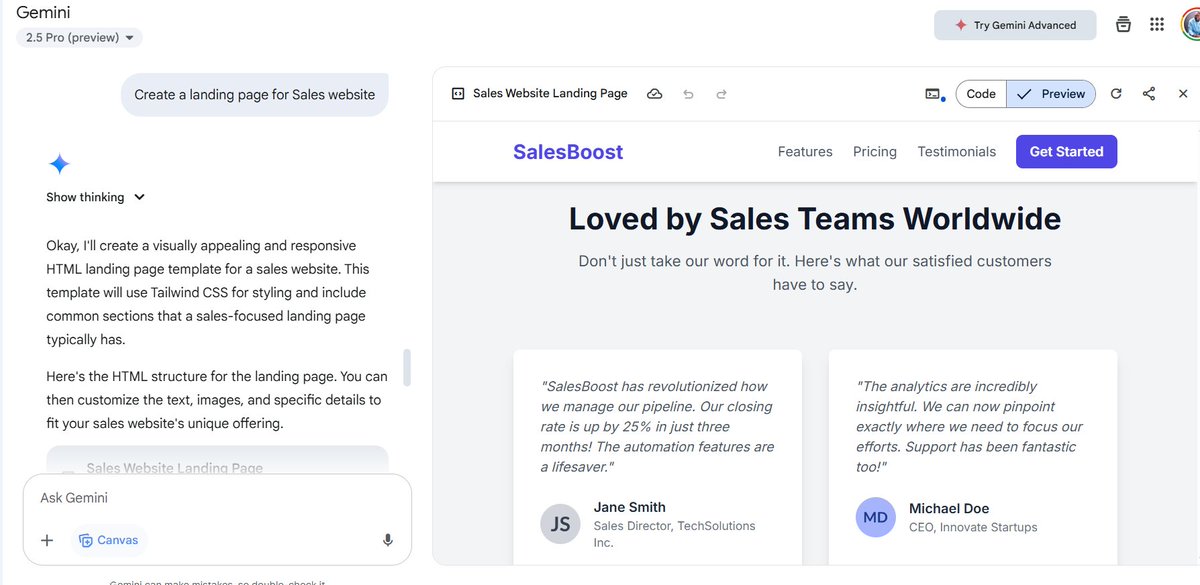Click the CEO, Innovate Startups text
Viewport: 1200px width, 585px height.
click(973, 527)
